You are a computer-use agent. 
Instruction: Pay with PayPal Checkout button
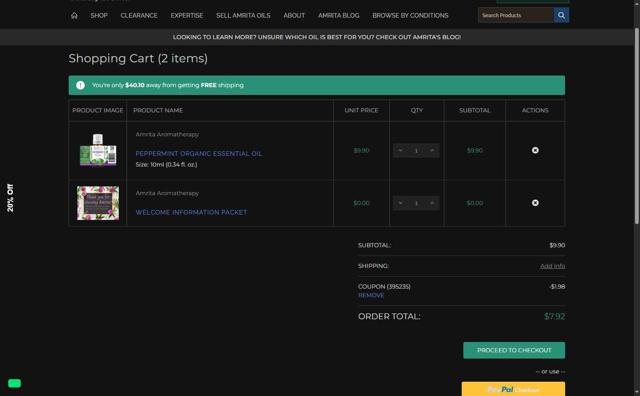point(513,389)
